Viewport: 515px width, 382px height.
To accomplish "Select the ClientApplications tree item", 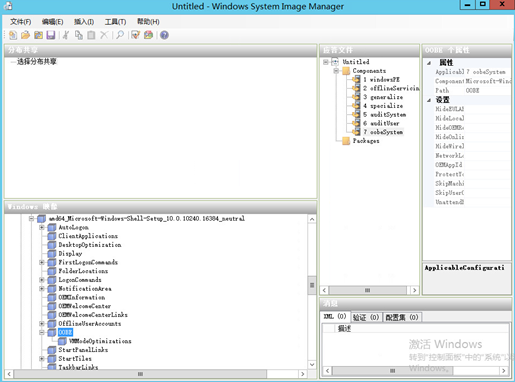I will [x=88, y=236].
